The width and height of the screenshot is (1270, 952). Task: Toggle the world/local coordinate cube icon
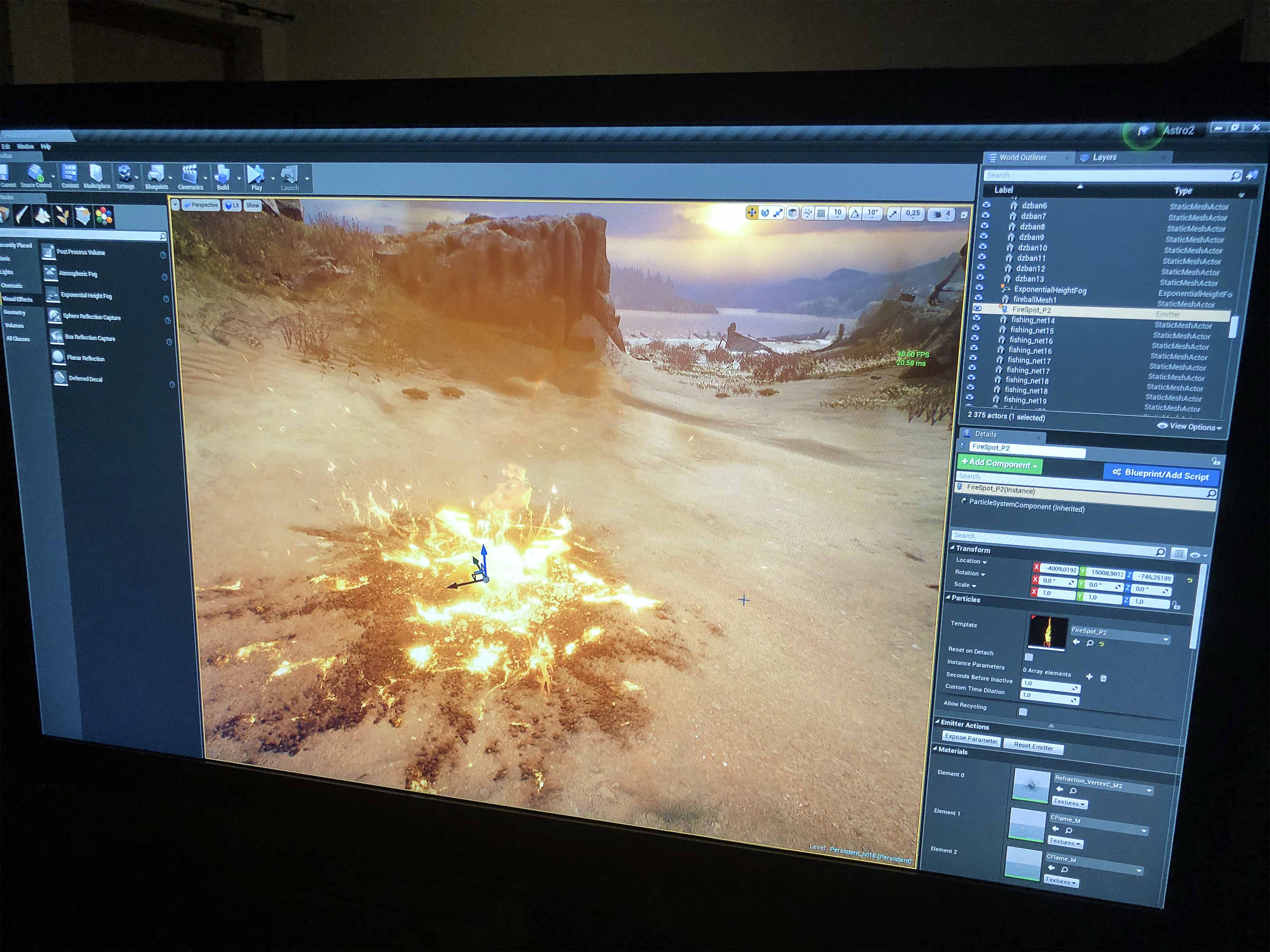coord(793,214)
